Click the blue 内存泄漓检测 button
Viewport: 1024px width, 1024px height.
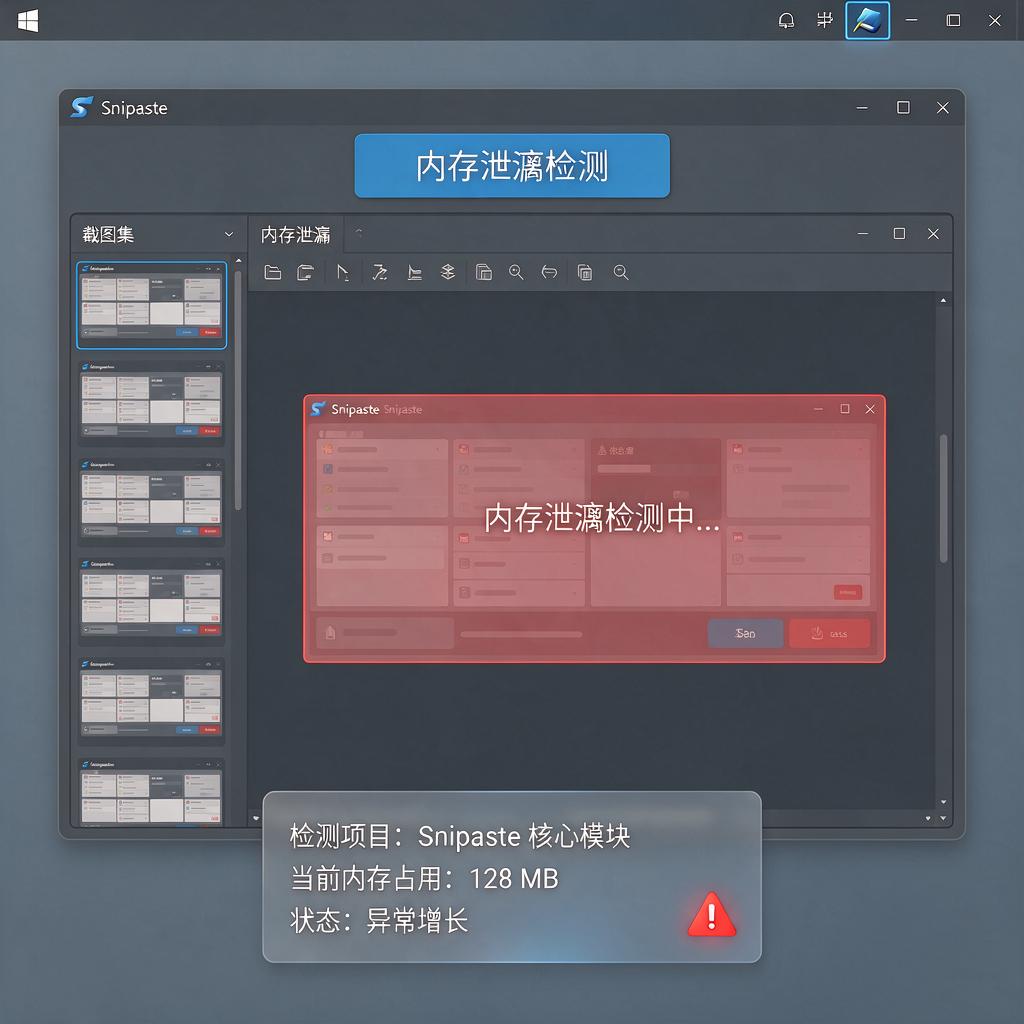pos(512,165)
